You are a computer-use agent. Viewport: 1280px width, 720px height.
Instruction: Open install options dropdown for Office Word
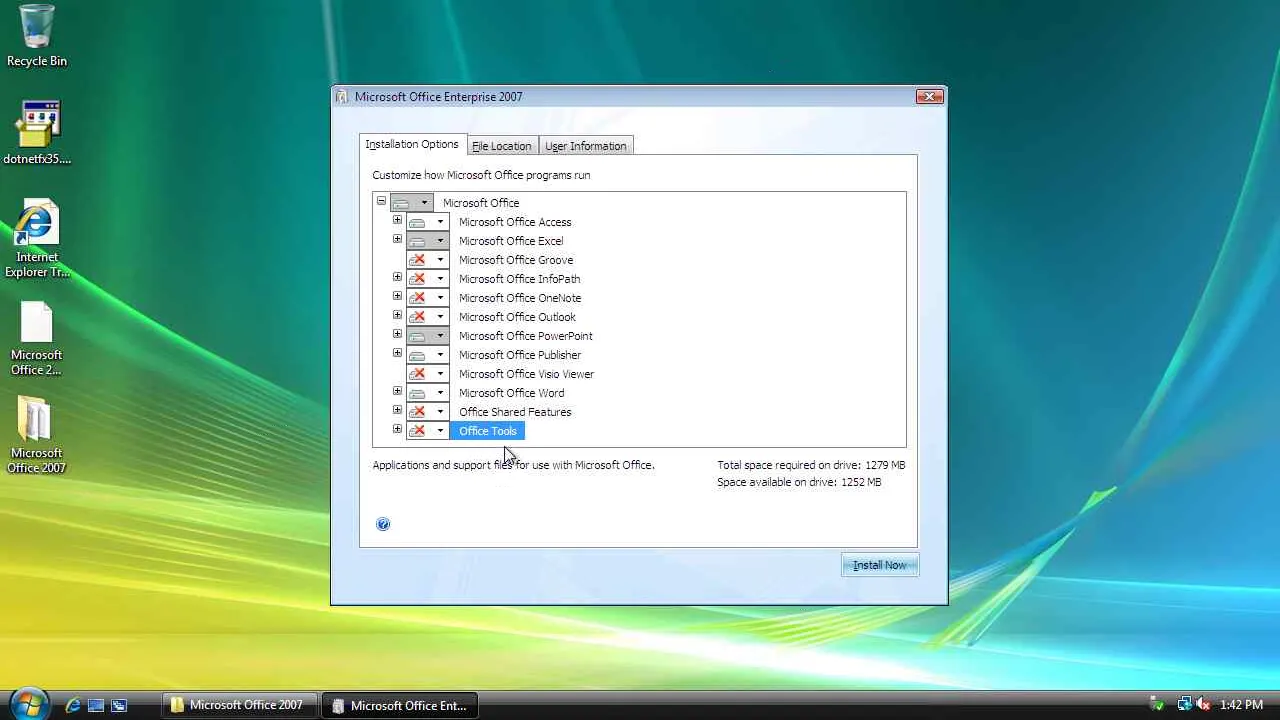click(x=428, y=393)
